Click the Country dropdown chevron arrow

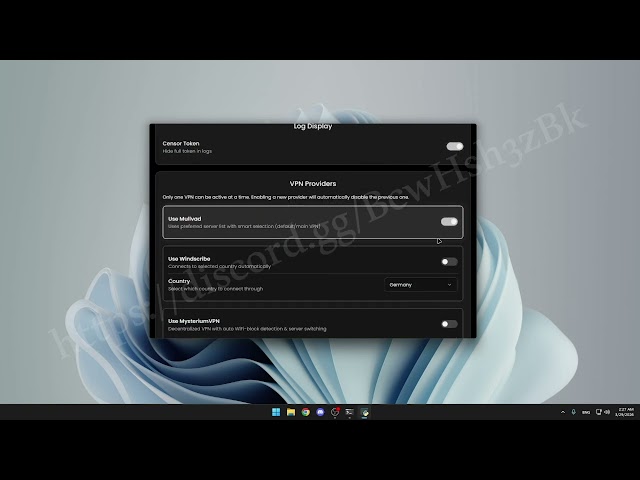(449, 285)
